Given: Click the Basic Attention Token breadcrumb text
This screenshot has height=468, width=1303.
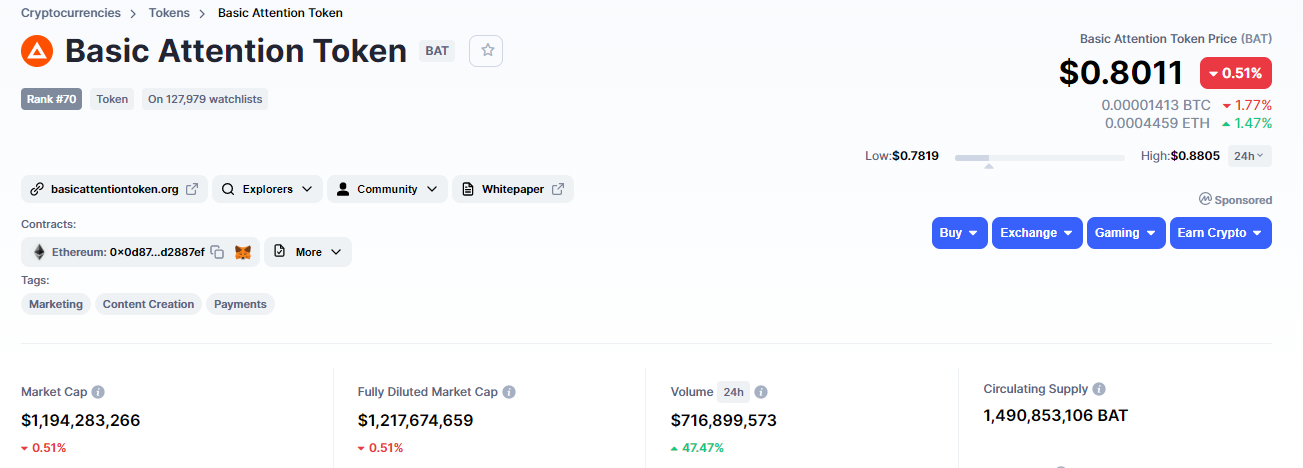Looking at the screenshot, I should pos(280,13).
